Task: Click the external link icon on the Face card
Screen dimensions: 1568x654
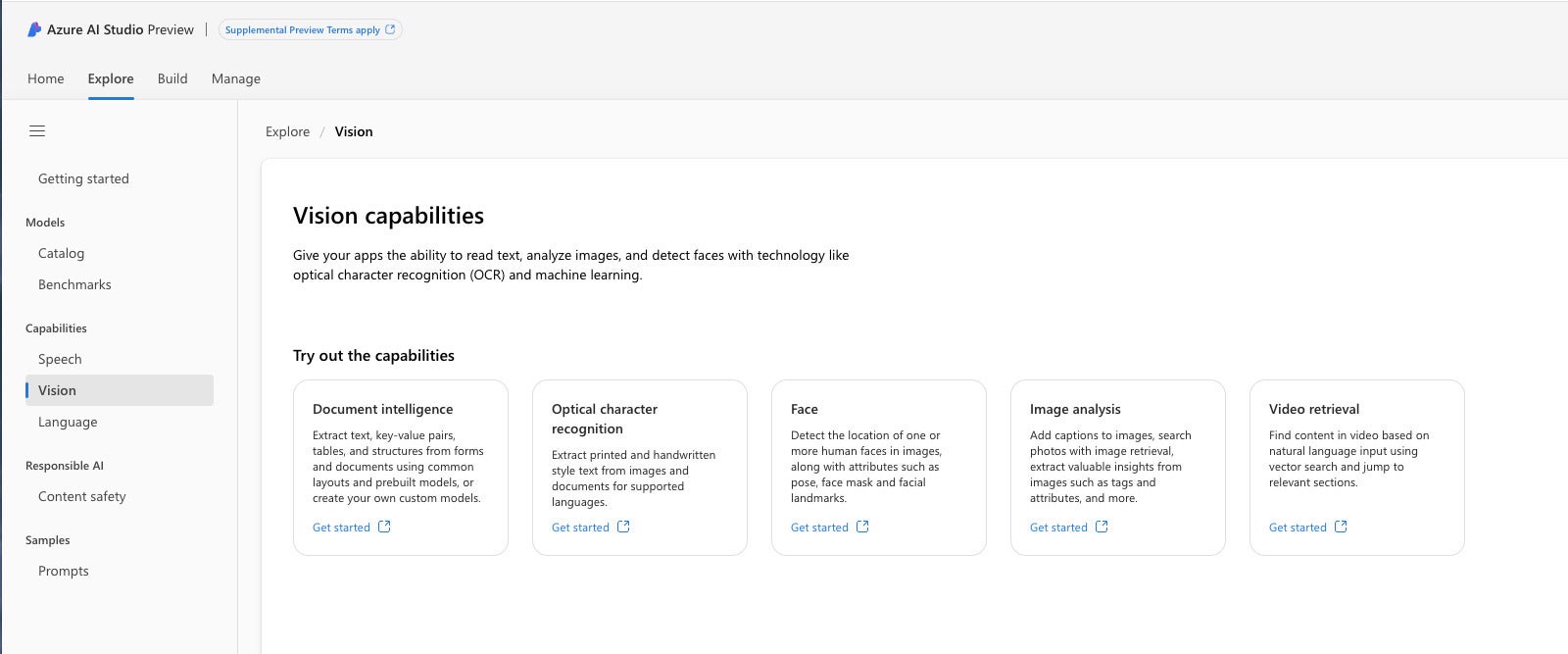Action: pyautogui.click(x=862, y=527)
